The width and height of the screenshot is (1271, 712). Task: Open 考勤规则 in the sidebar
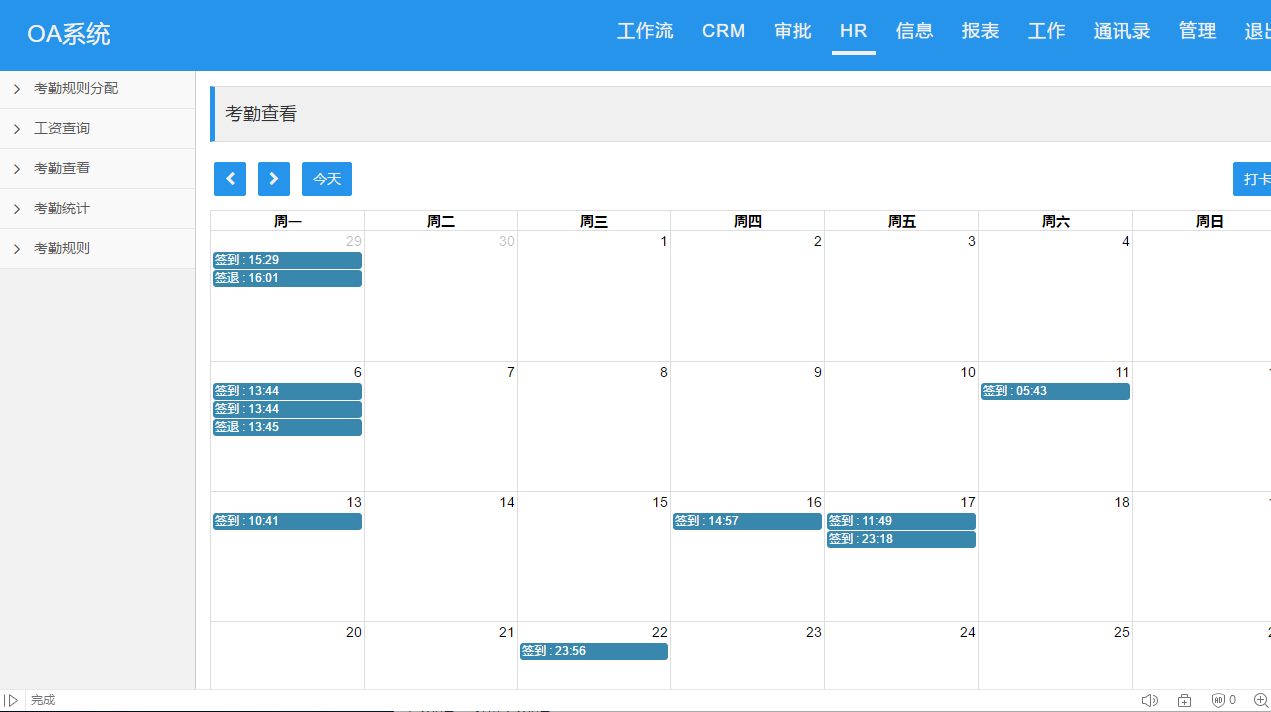[x=62, y=248]
